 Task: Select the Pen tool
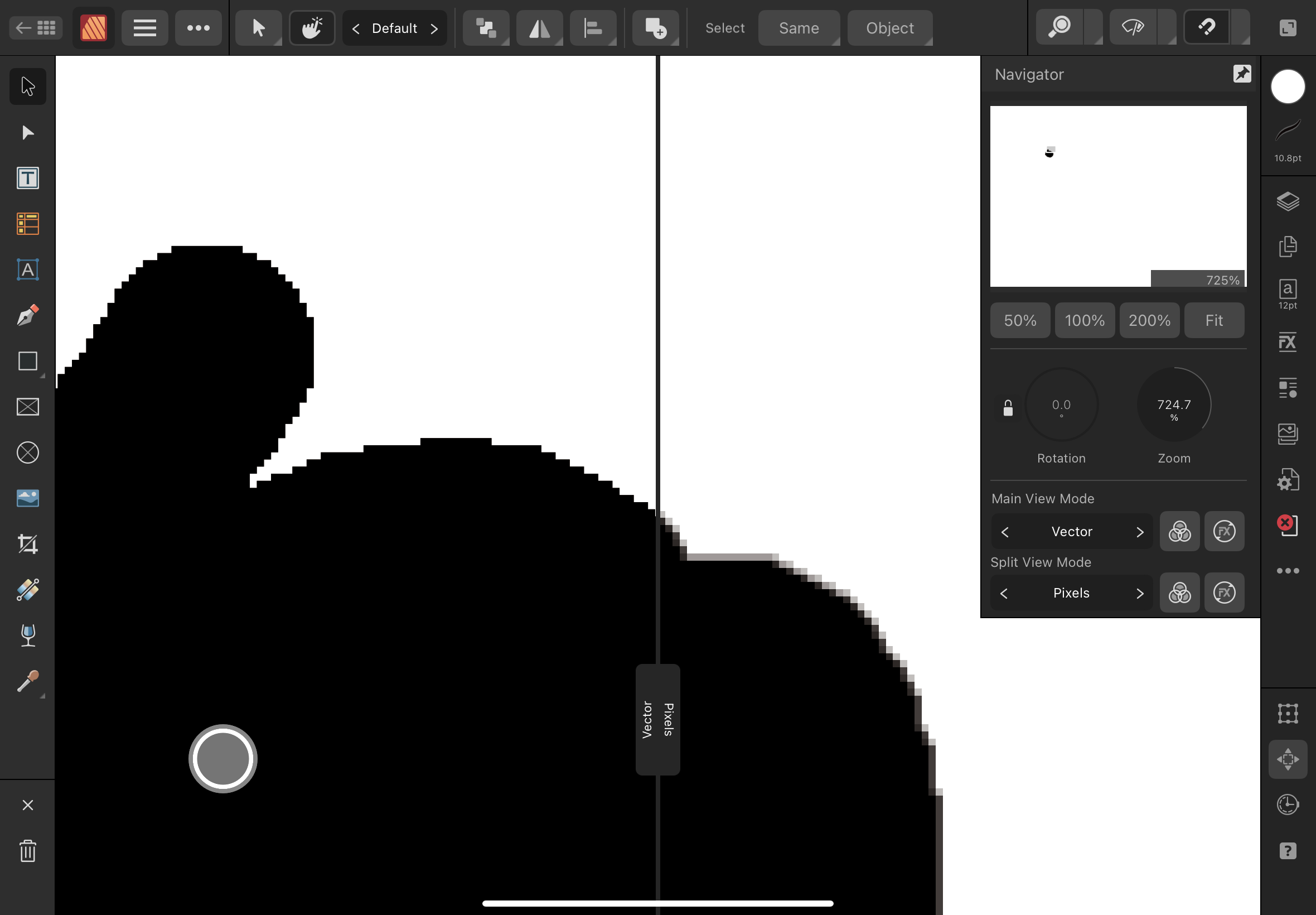click(27, 315)
